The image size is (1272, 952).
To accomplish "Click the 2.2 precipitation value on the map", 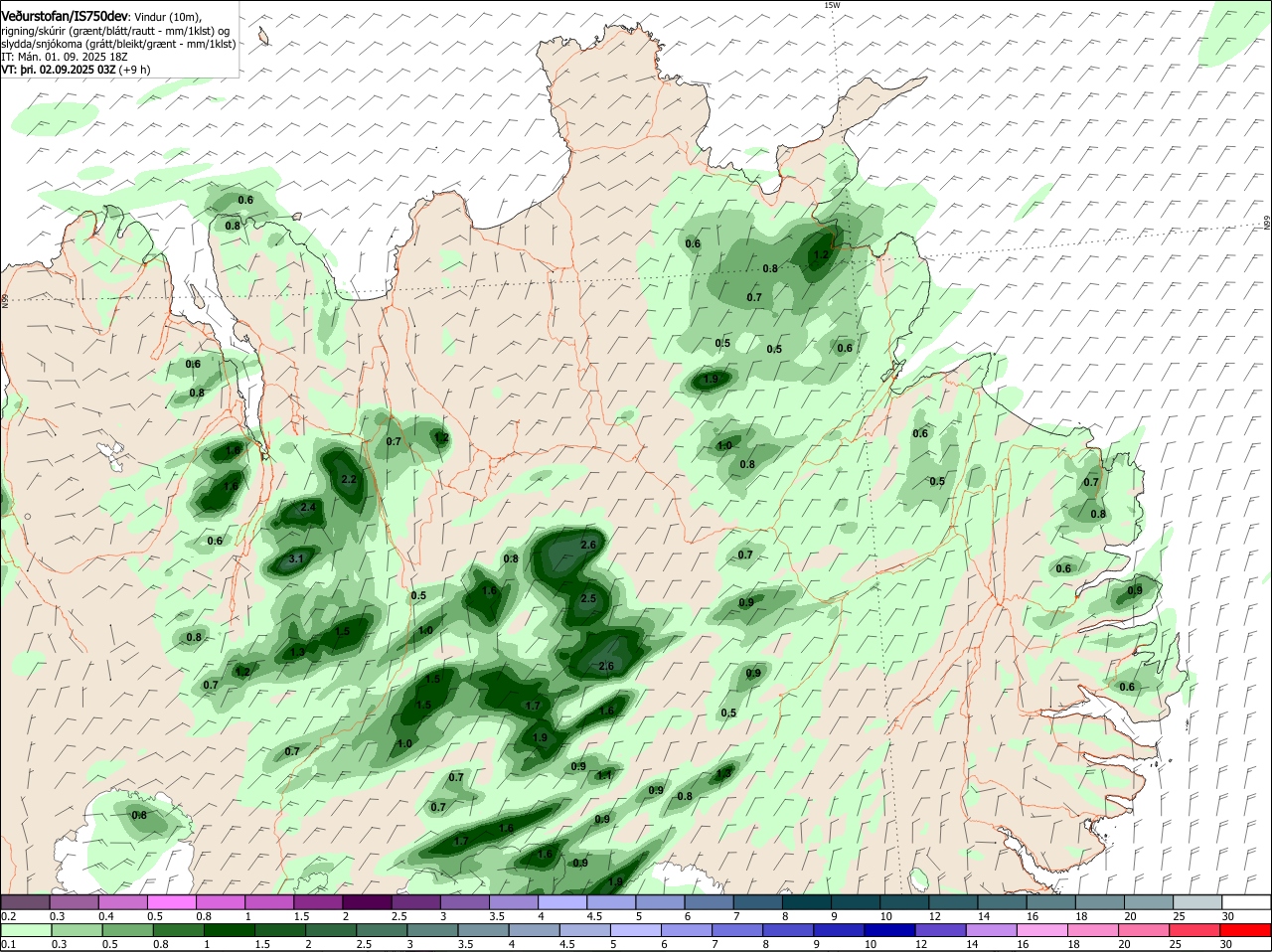I will click(x=349, y=479).
